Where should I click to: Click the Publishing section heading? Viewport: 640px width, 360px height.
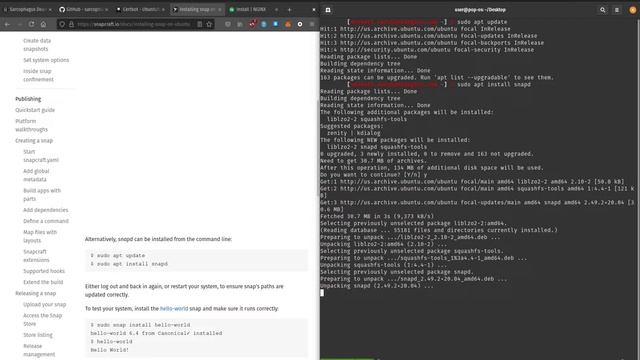coord(28,99)
